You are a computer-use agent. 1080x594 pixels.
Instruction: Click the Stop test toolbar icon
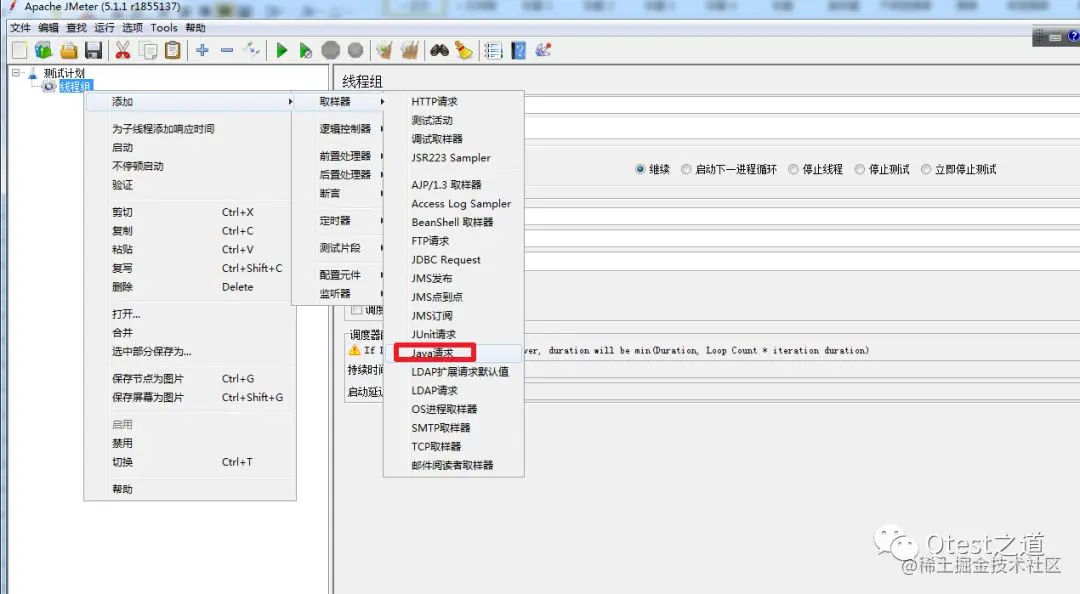coord(331,50)
